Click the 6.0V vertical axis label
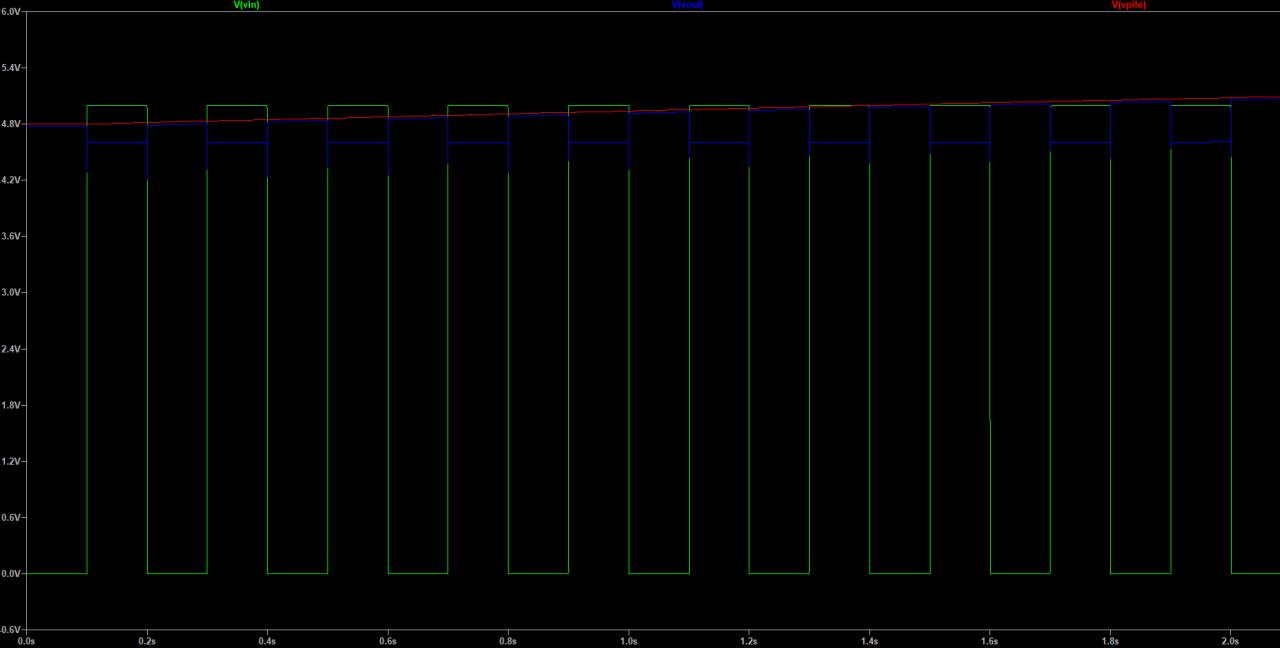Viewport: 1280px width, 648px height. (12, 11)
